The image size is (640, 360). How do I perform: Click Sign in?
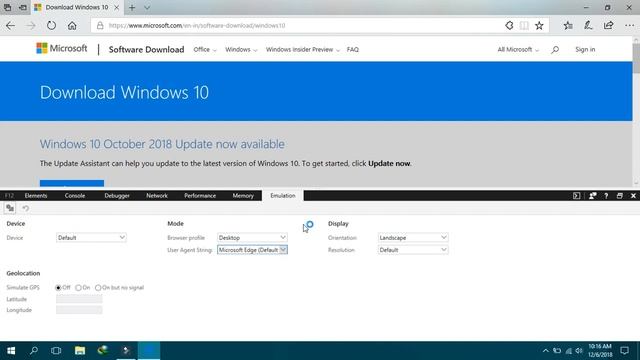(585, 49)
